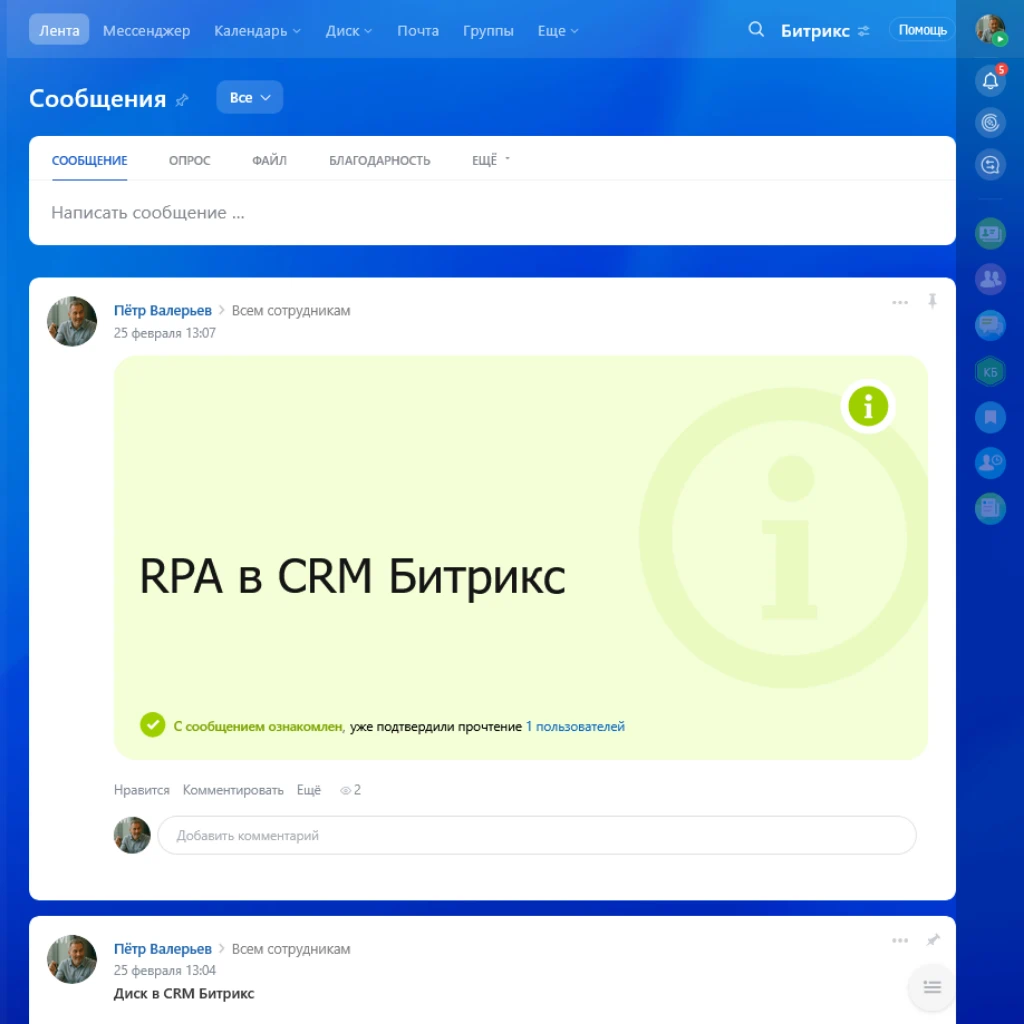Open the chat bubbles icon in right sidebar

click(x=989, y=325)
